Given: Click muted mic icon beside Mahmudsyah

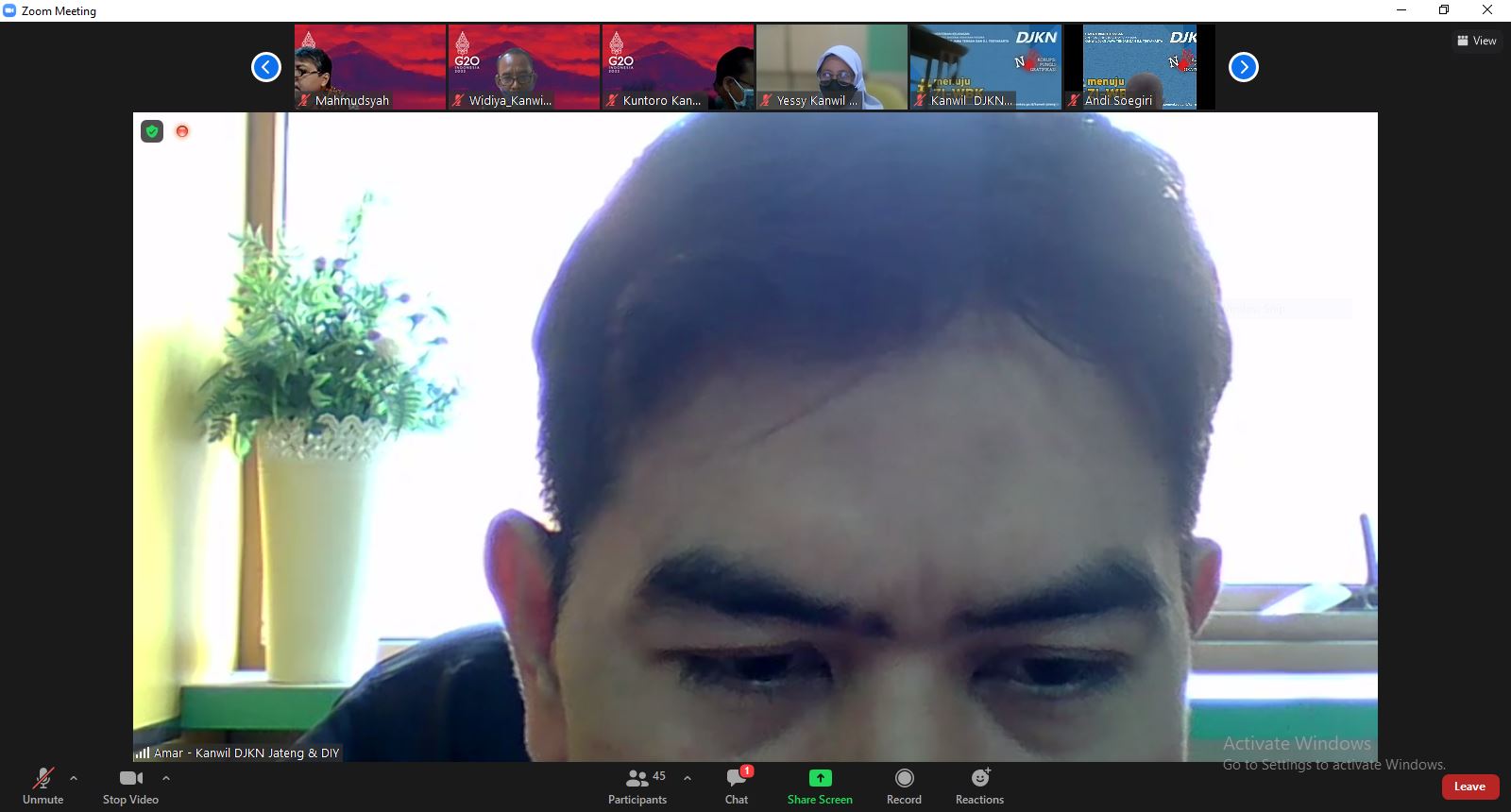Looking at the screenshot, I should [x=304, y=100].
